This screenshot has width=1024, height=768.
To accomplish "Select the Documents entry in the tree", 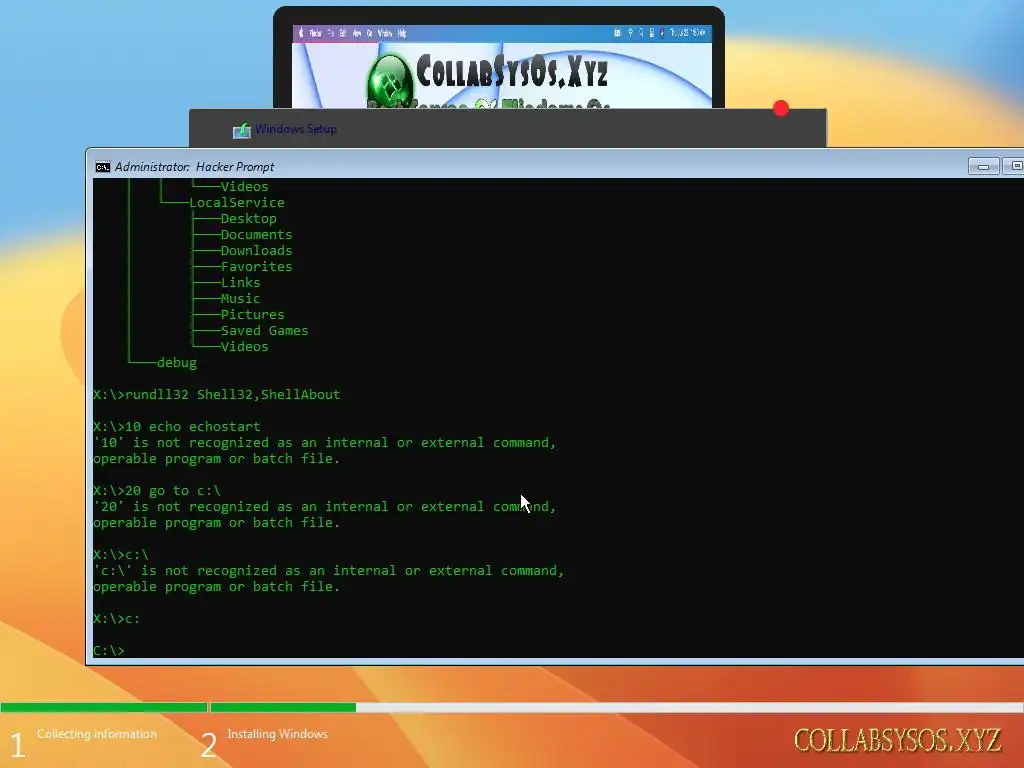I will tap(256, 234).
